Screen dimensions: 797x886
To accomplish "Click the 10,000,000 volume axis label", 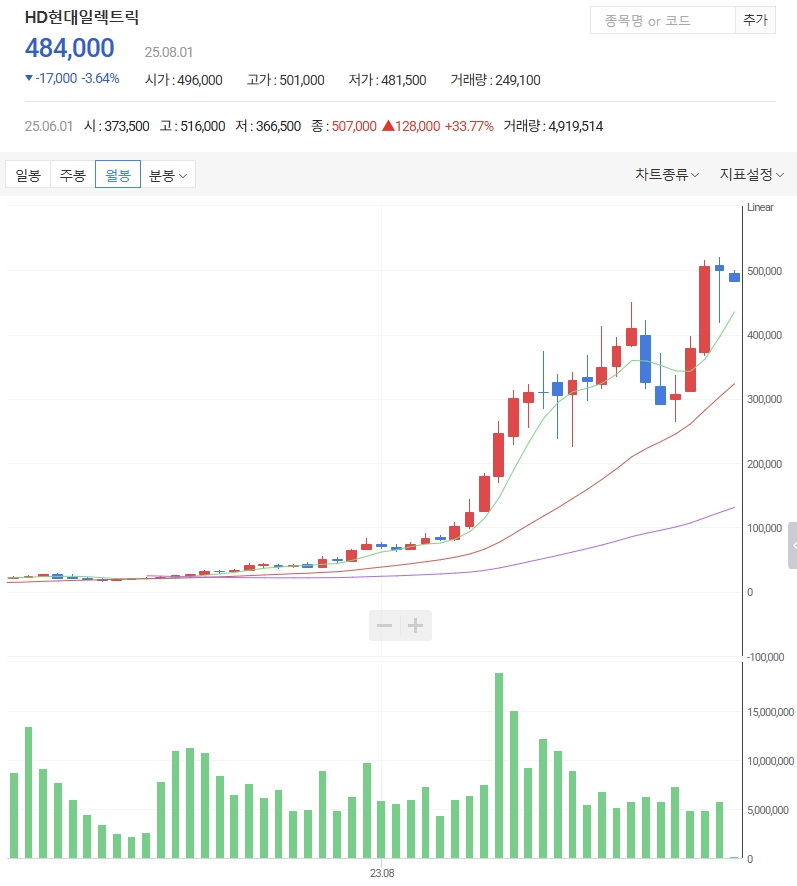I will point(768,761).
